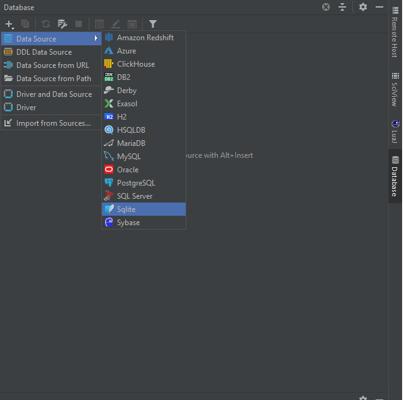
Task: Open Database panel gear settings
Action: (x=363, y=7)
